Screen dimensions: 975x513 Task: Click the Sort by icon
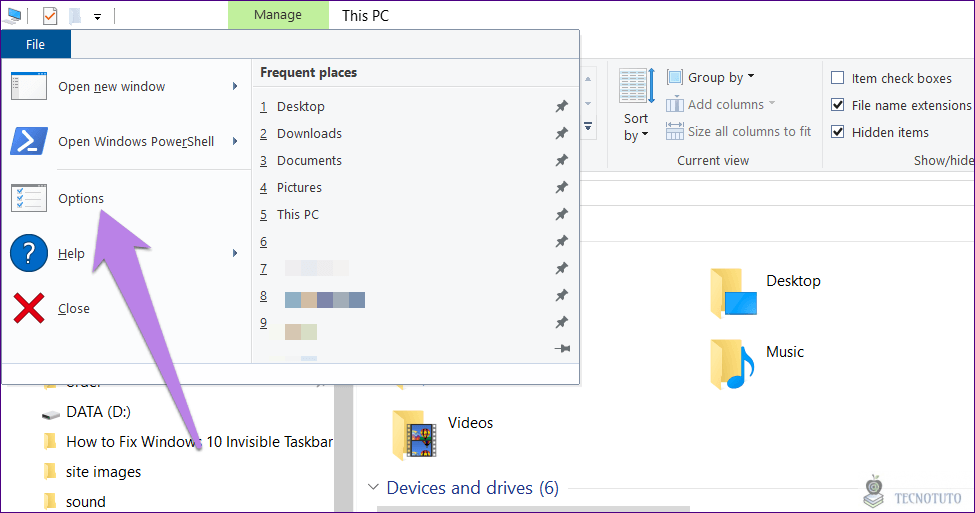pyautogui.click(x=636, y=86)
